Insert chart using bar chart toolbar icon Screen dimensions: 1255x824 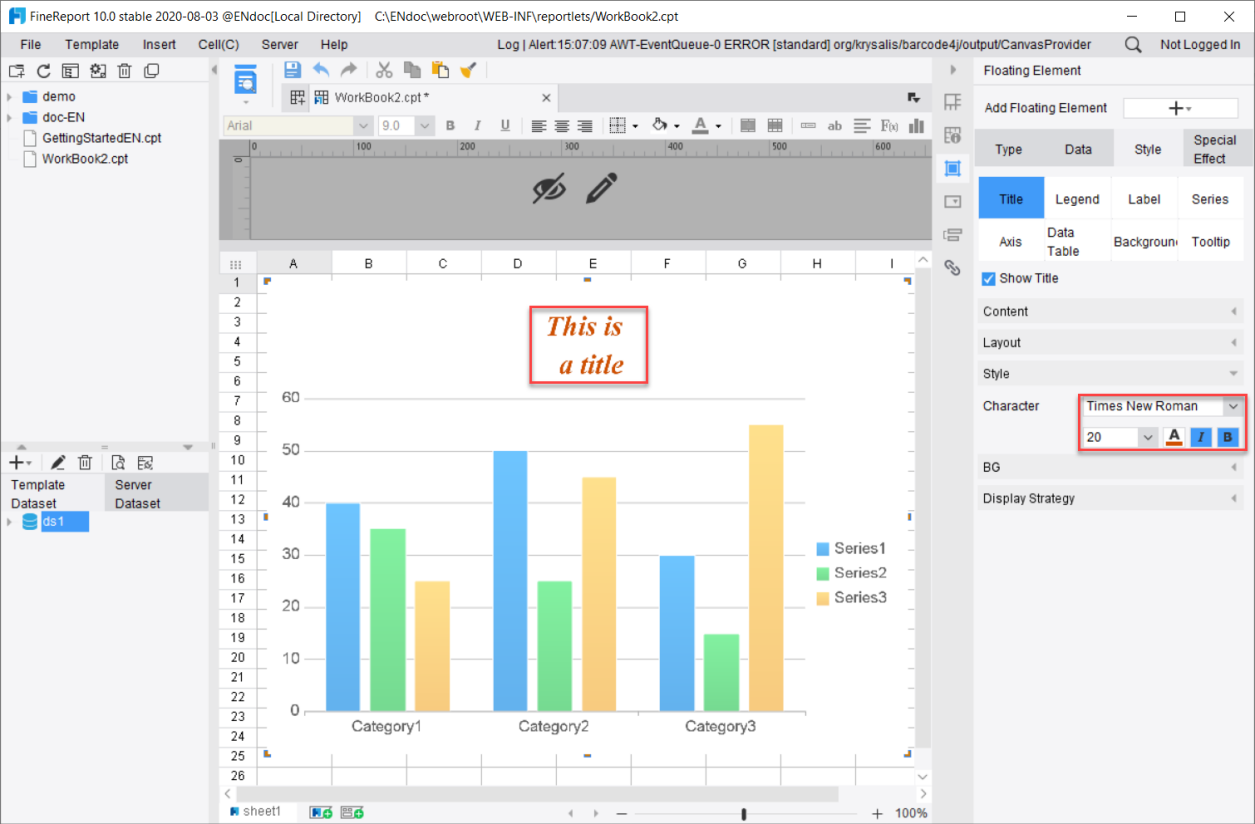[916, 126]
